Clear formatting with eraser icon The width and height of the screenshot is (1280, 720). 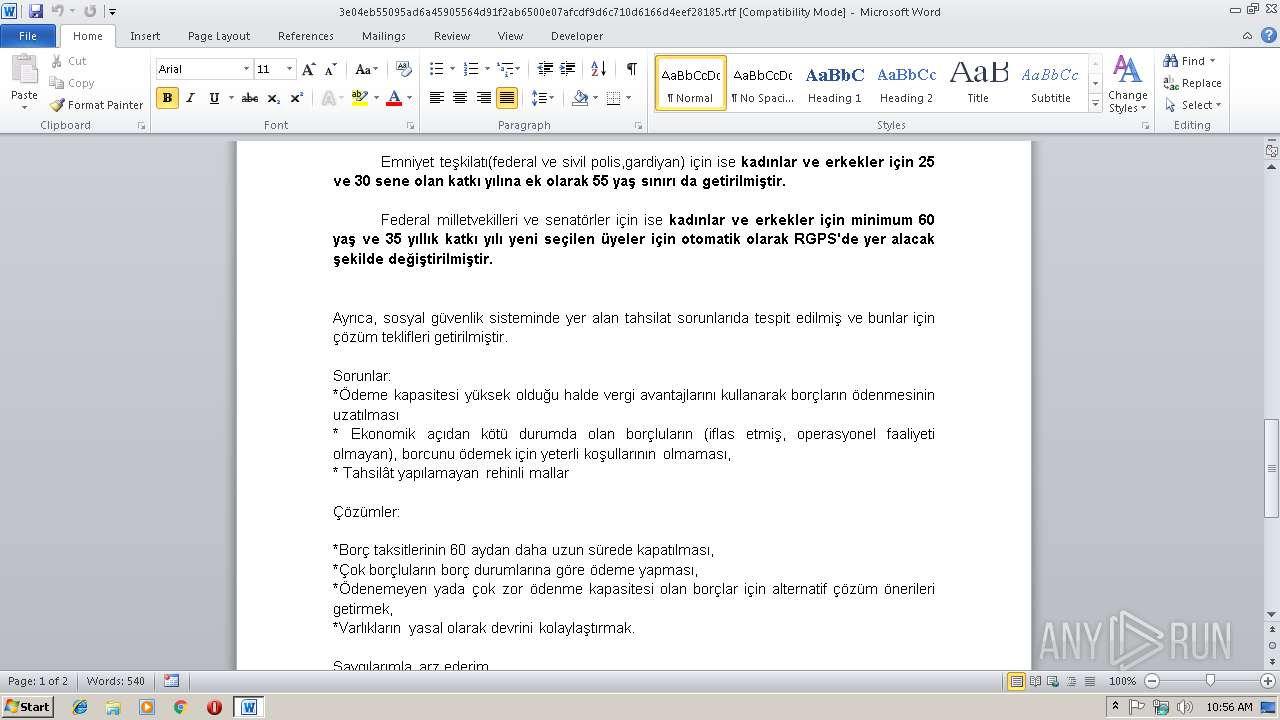coord(404,69)
